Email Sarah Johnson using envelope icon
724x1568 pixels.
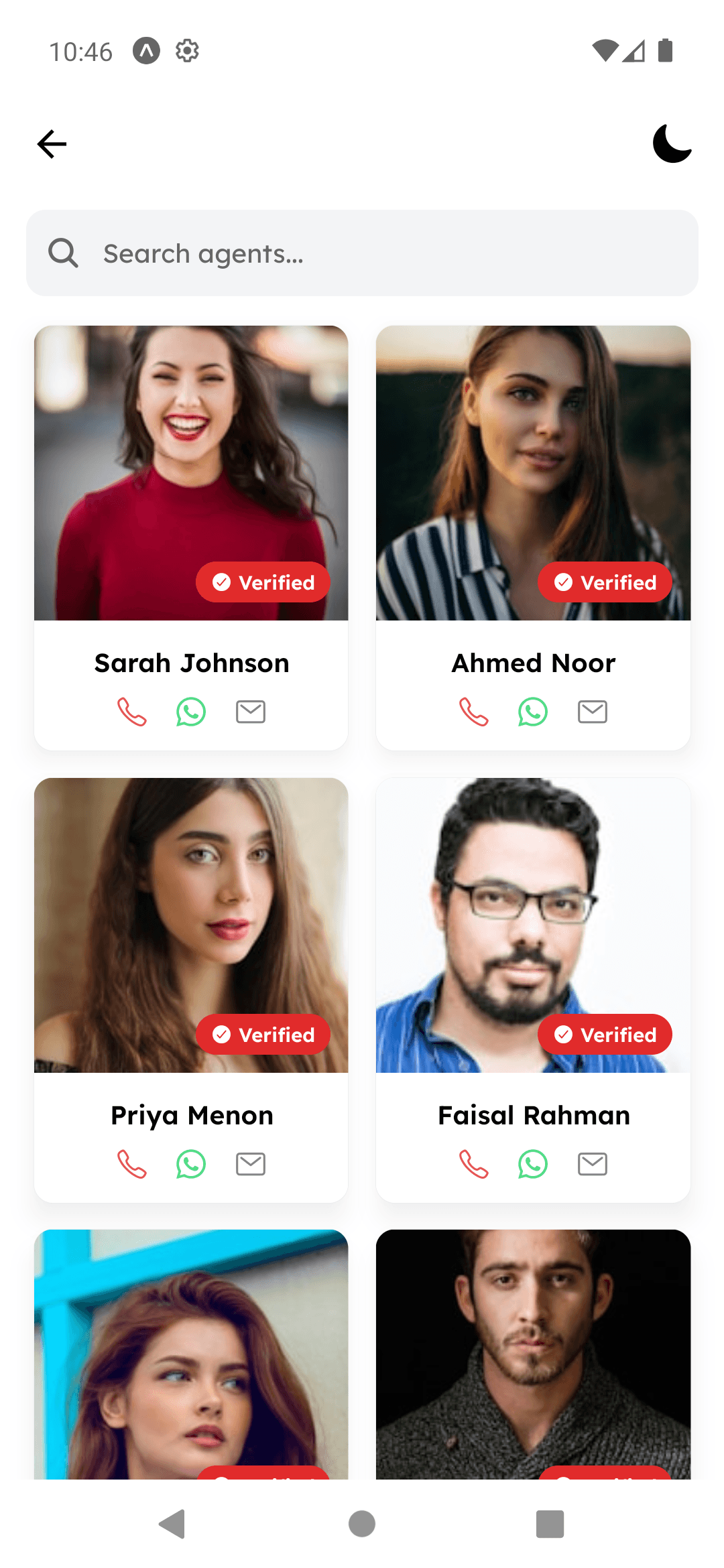251,712
